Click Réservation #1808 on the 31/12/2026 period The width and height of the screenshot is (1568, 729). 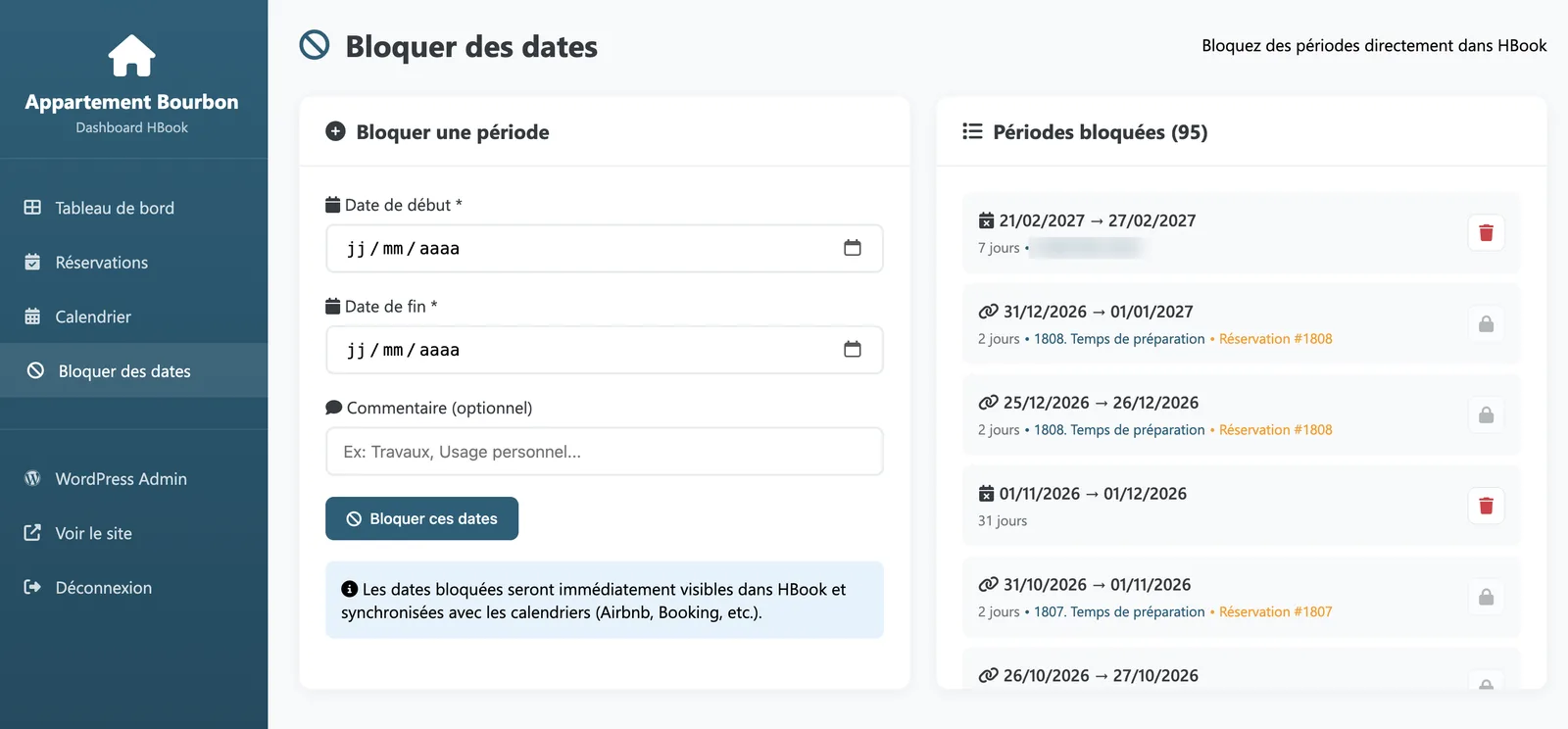tap(1275, 339)
